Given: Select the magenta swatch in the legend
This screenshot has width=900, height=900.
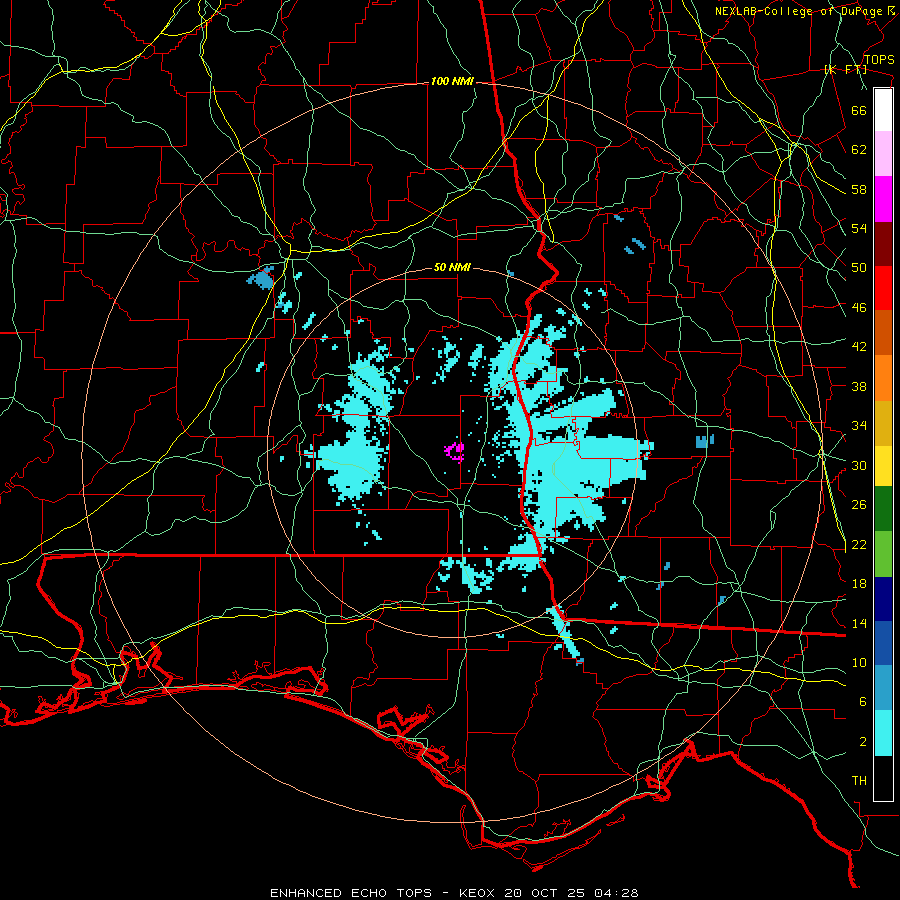Looking at the screenshot, I should (883, 199).
